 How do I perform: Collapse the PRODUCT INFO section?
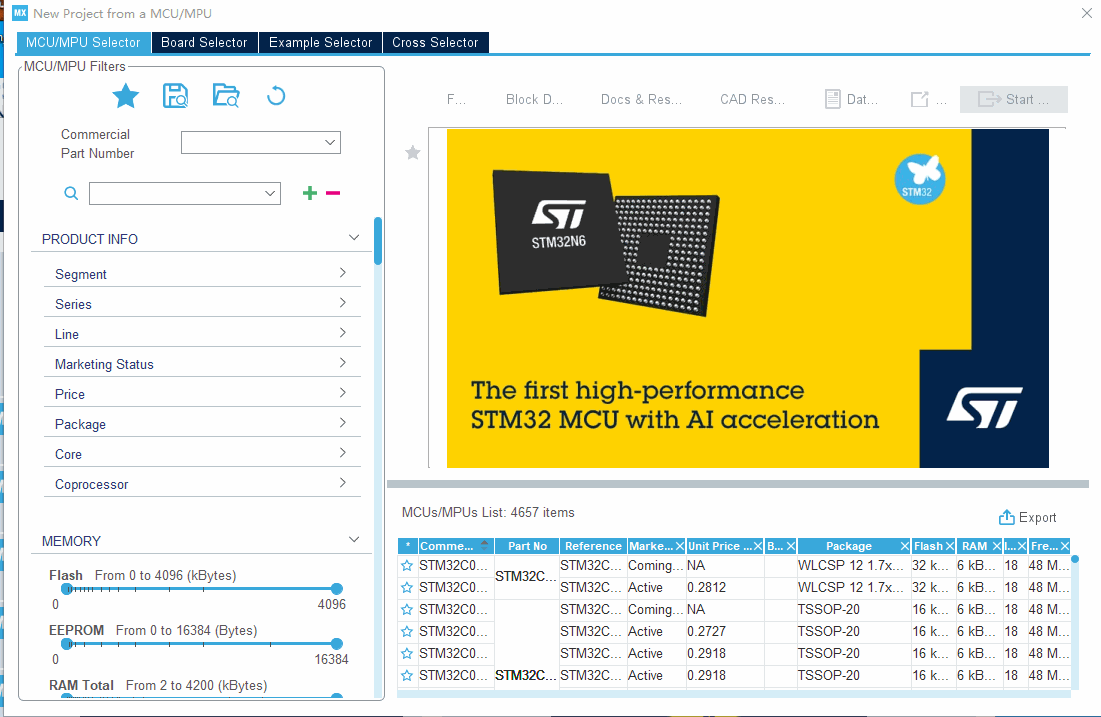(354, 238)
